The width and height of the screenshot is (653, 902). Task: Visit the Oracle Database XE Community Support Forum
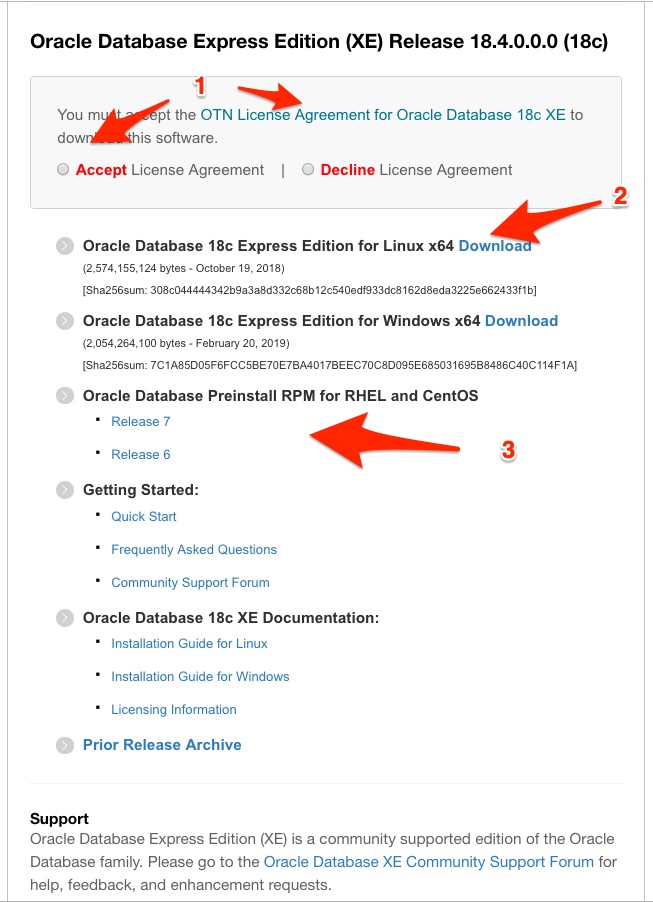pos(428,861)
